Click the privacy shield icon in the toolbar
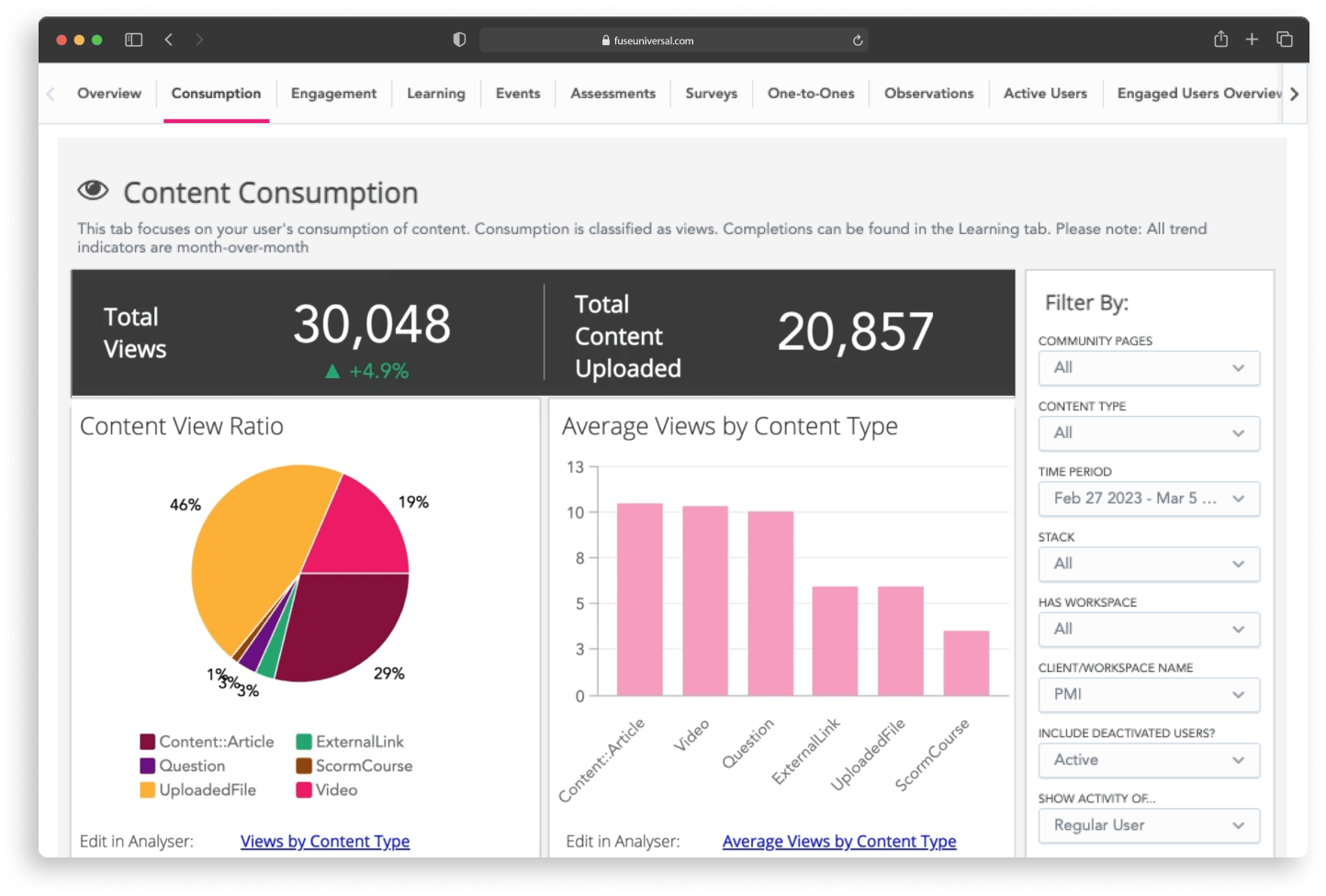Screen dimensions: 1326x896 click(459, 39)
